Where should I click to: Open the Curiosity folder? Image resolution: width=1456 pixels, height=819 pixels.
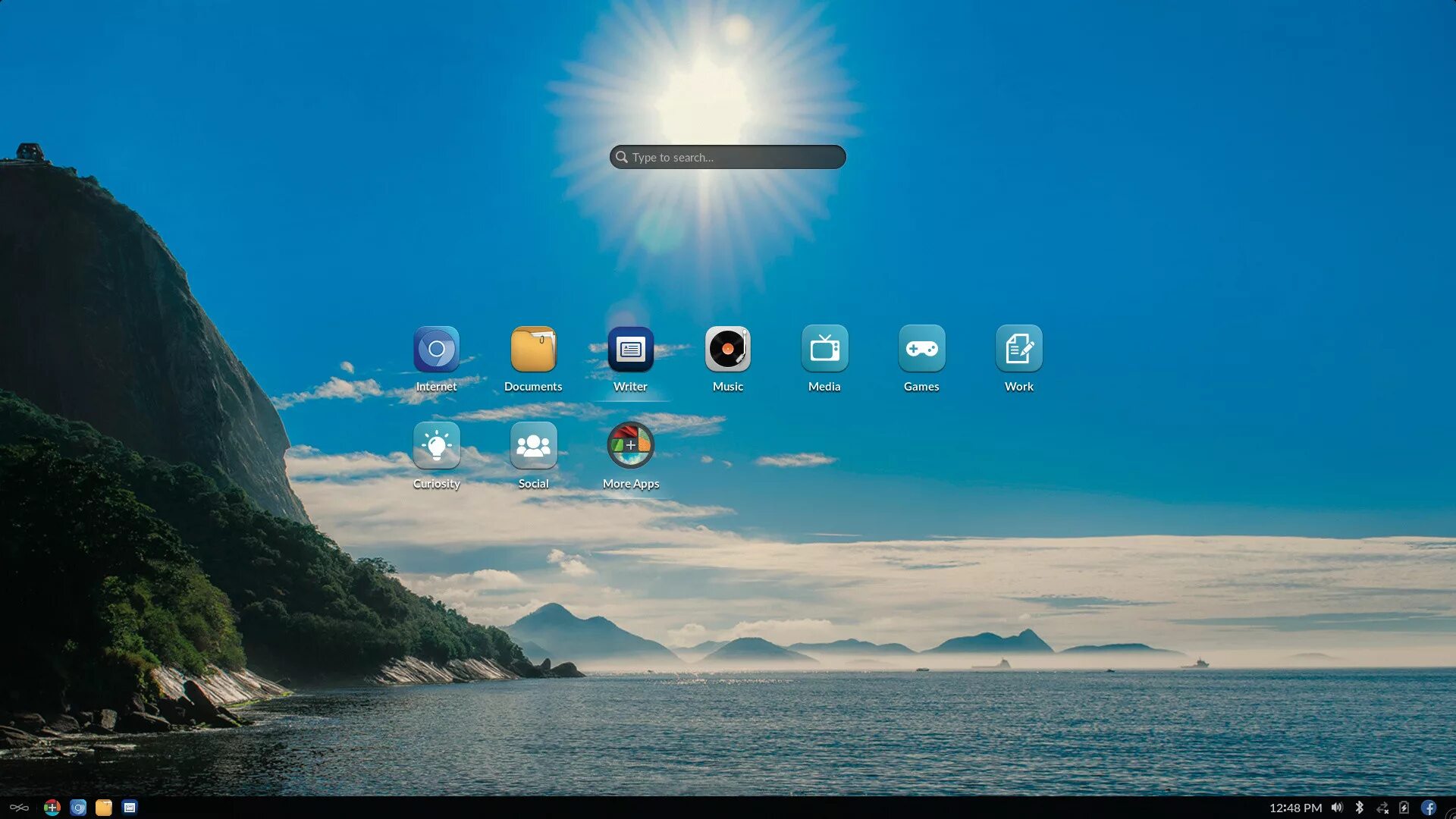point(436,446)
